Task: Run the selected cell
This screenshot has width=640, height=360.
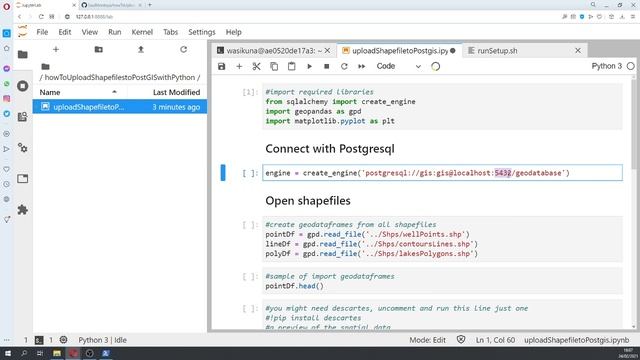Action: [309, 66]
